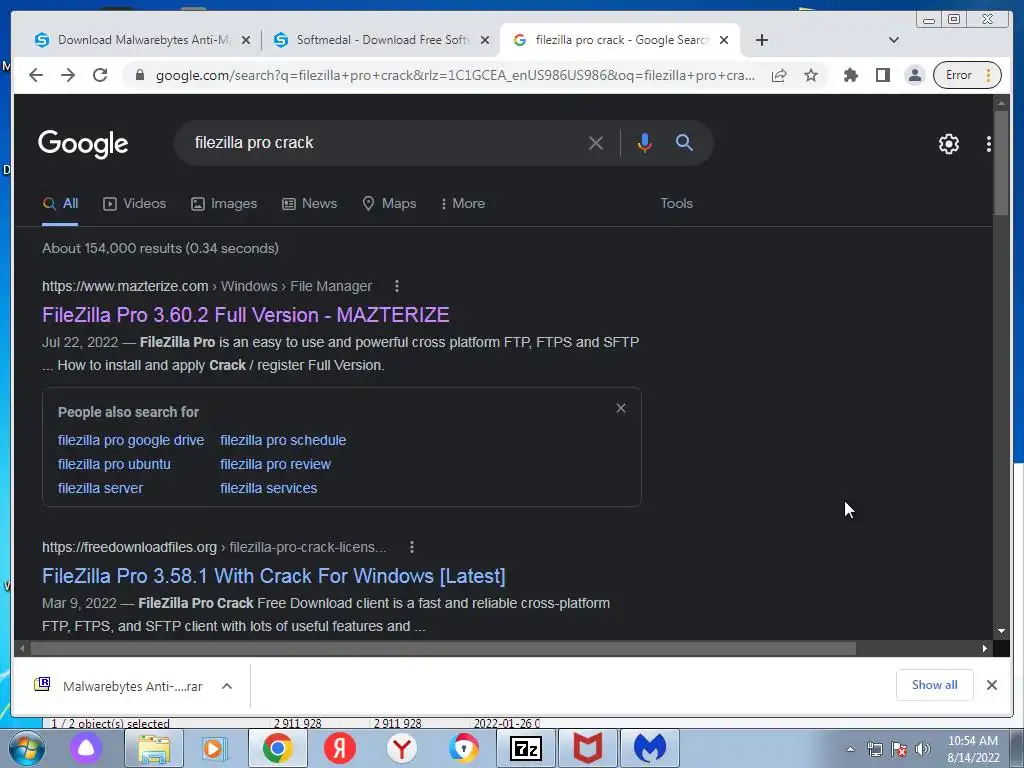The height and width of the screenshot is (768, 1024).
Task: Click the Error update button in Chrome
Action: click(x=967, y=75)
